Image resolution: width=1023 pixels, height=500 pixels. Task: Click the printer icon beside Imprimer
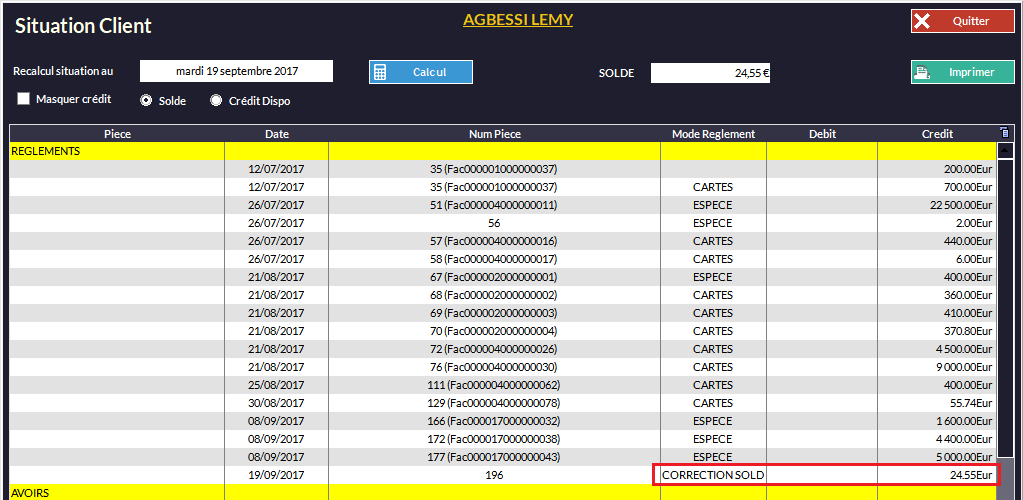(924, 72)
